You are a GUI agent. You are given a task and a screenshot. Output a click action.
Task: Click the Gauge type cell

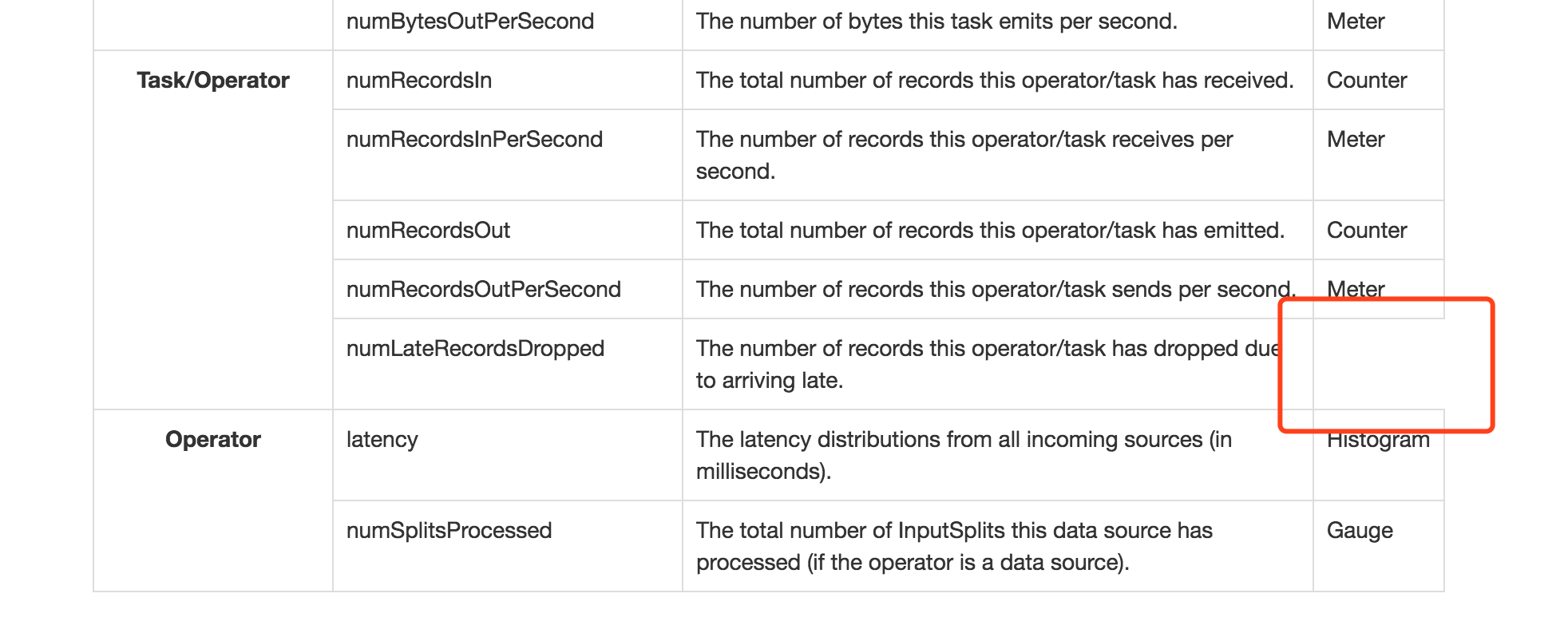(x=1379, y=546)
